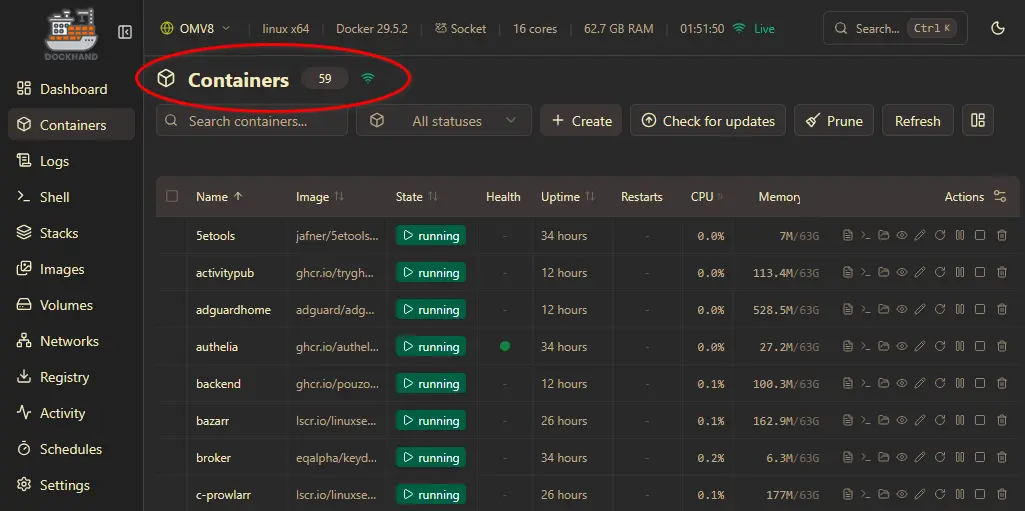Click the green health dot for authelia
The width and height of the screenshot is (1025, 511).
coord(505,346)
